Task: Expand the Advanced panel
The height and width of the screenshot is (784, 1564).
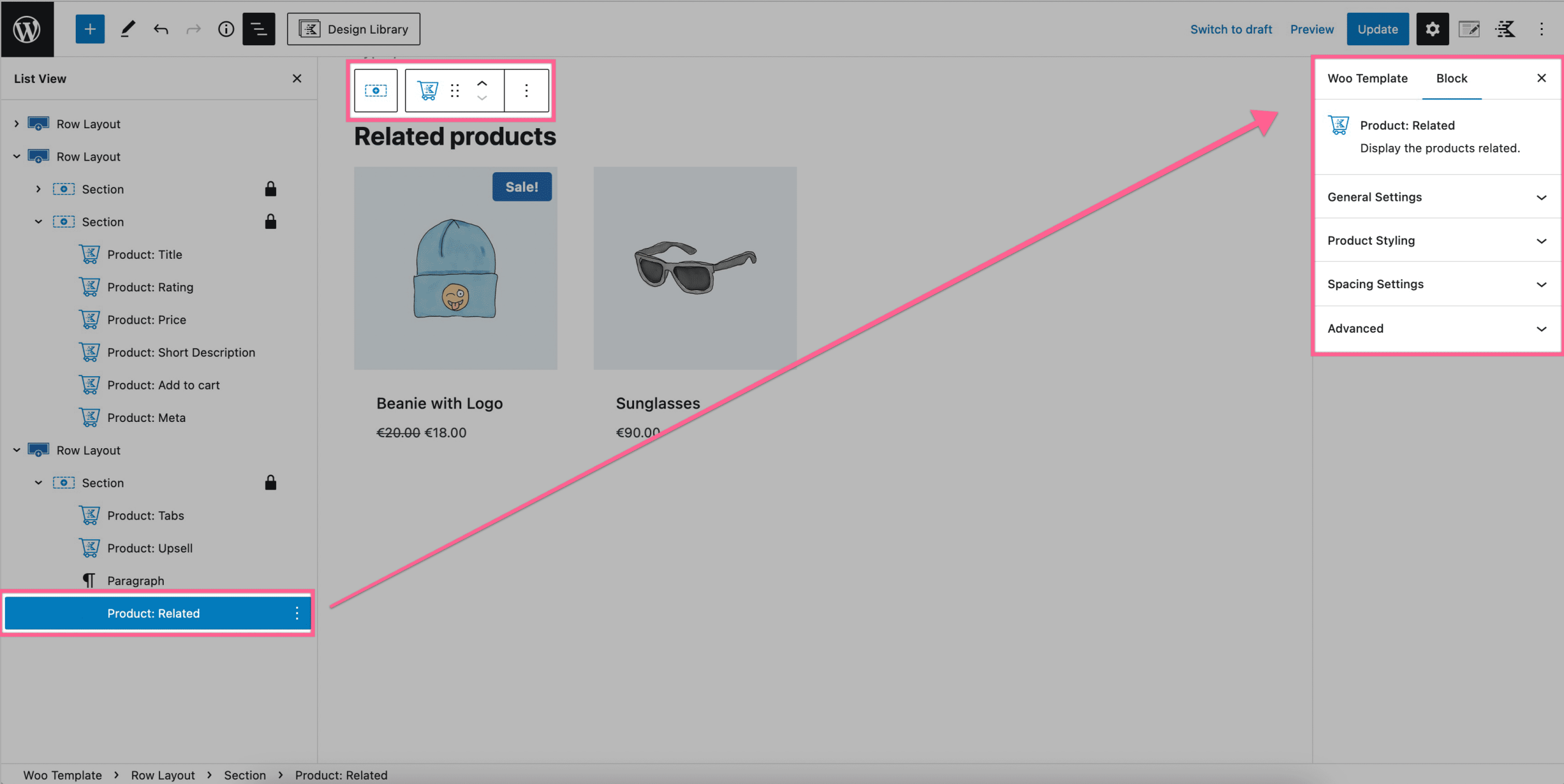Action: (1438, 328)
